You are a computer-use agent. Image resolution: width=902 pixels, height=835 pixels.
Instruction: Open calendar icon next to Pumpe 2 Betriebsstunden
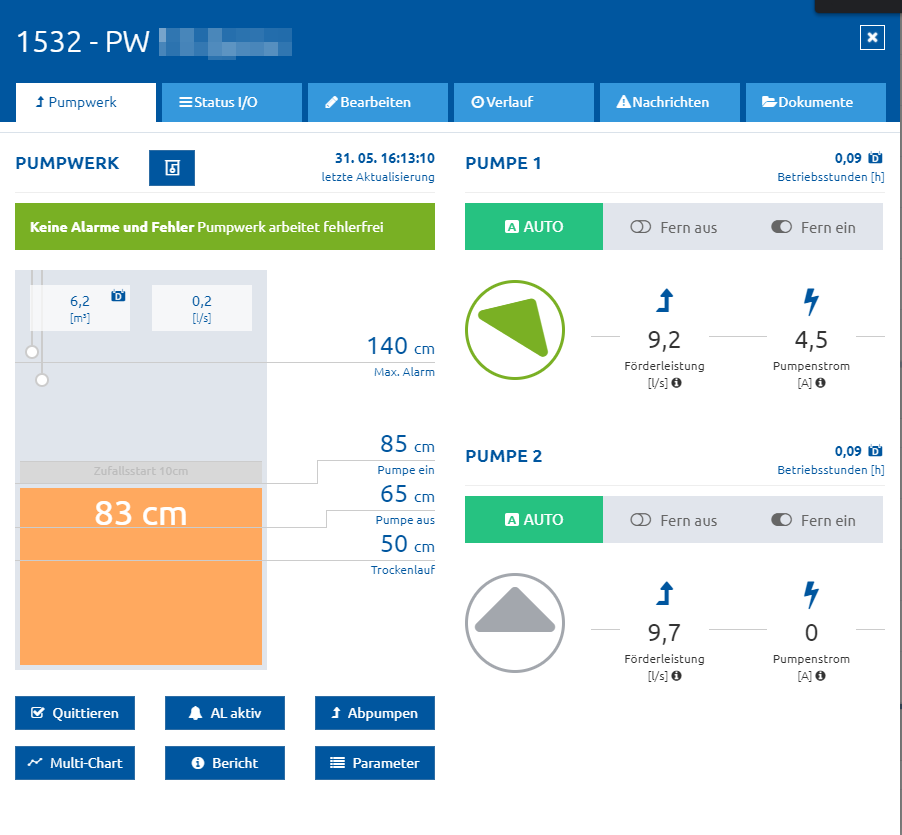875,450
